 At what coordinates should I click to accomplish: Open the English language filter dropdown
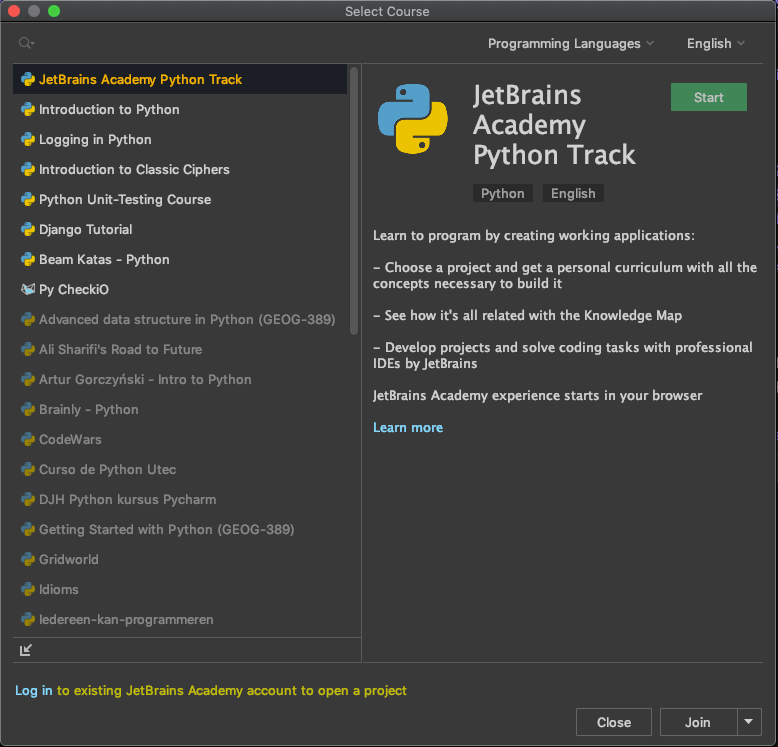click(x=715, y=44)
